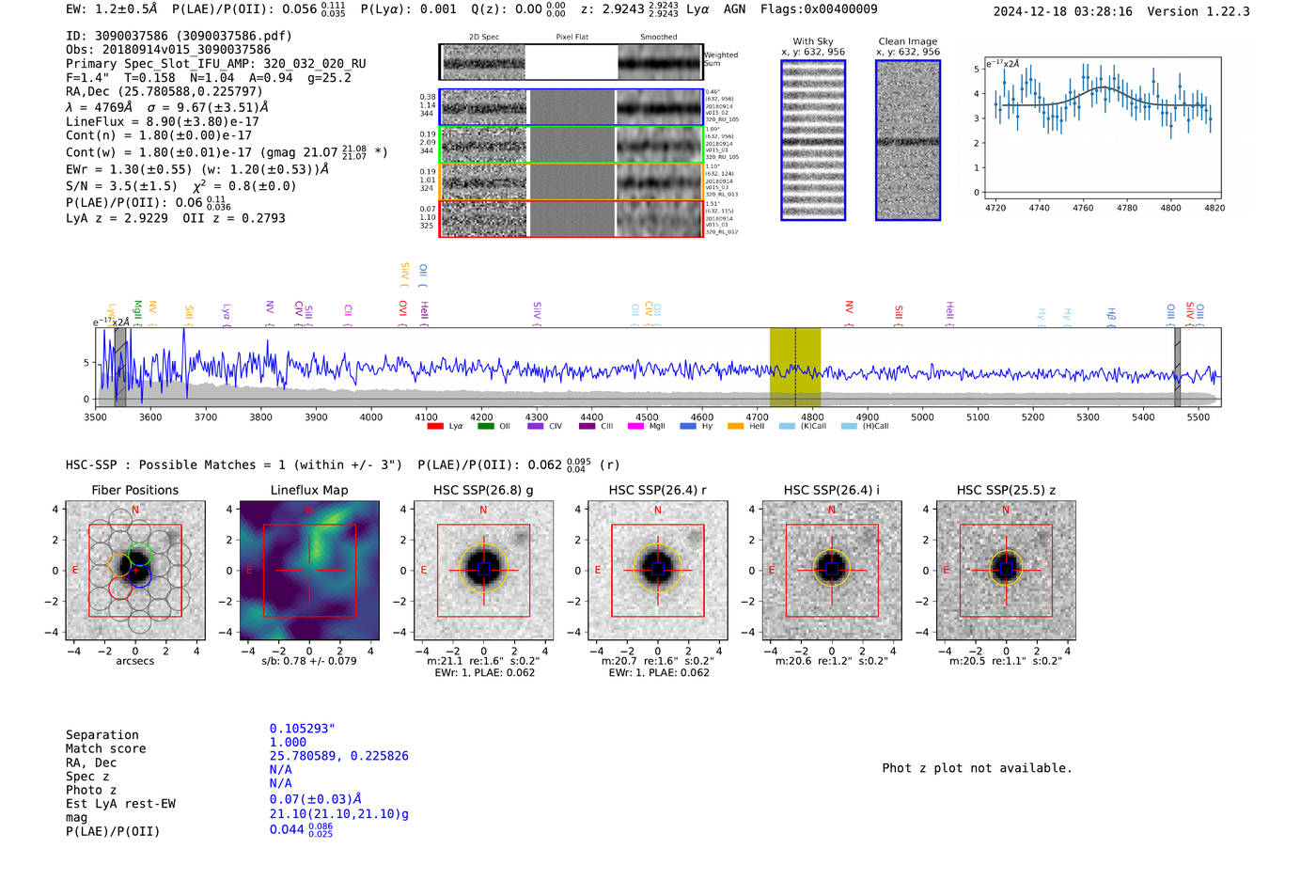Click the gray hatched bar near 5460Å

click(1177, 367)
